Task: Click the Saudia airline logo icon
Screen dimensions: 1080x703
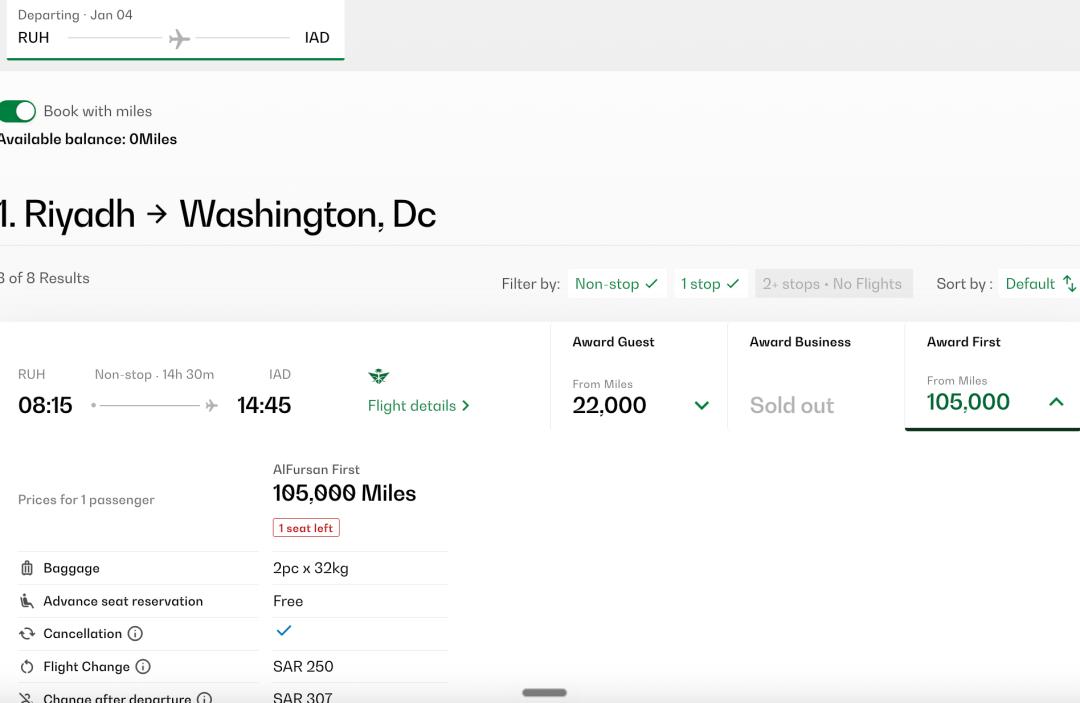Action: pyautogui.click(x=379, y=376)
